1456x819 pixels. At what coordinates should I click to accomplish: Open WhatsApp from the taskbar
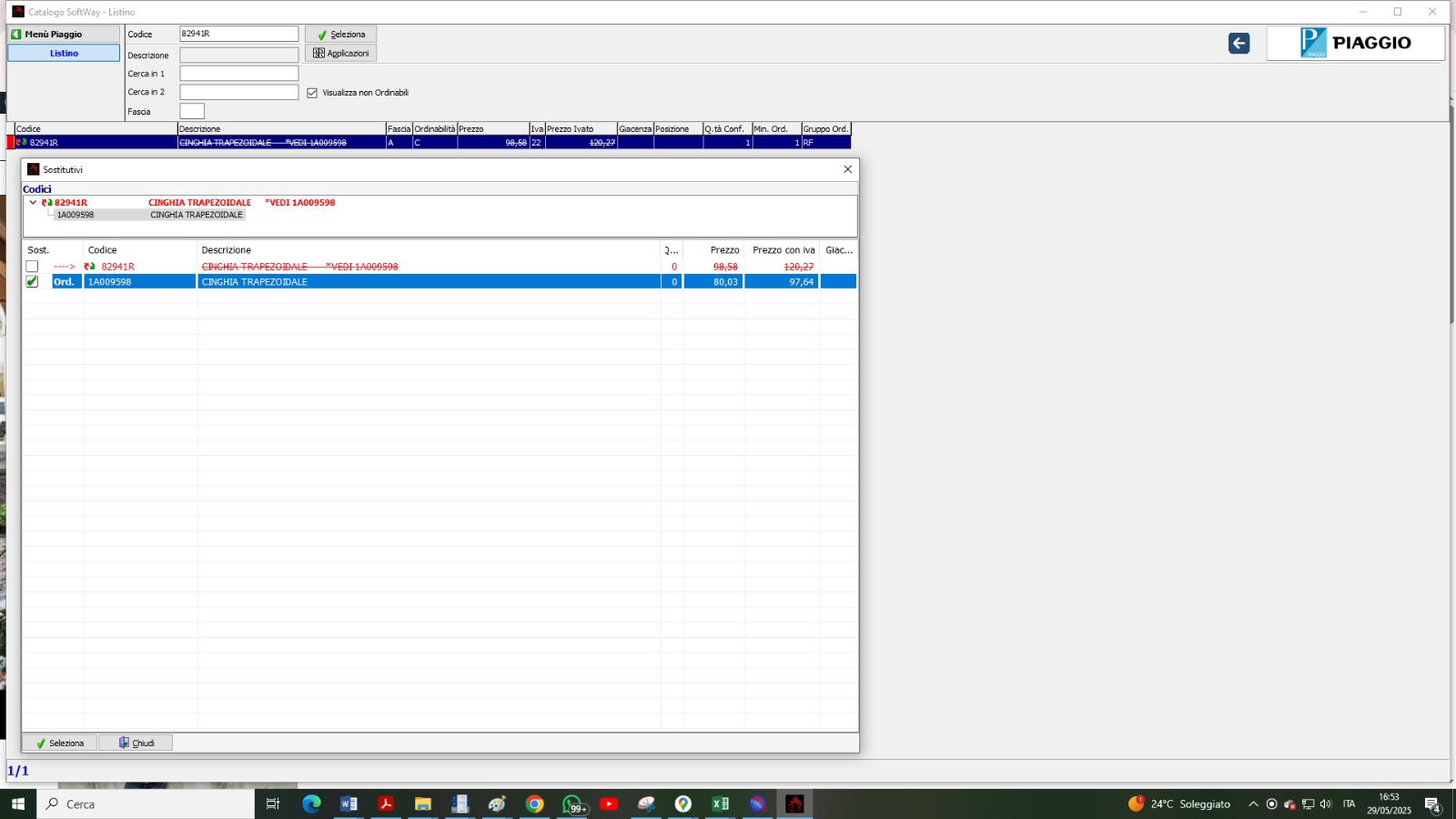tap(572, 804)
